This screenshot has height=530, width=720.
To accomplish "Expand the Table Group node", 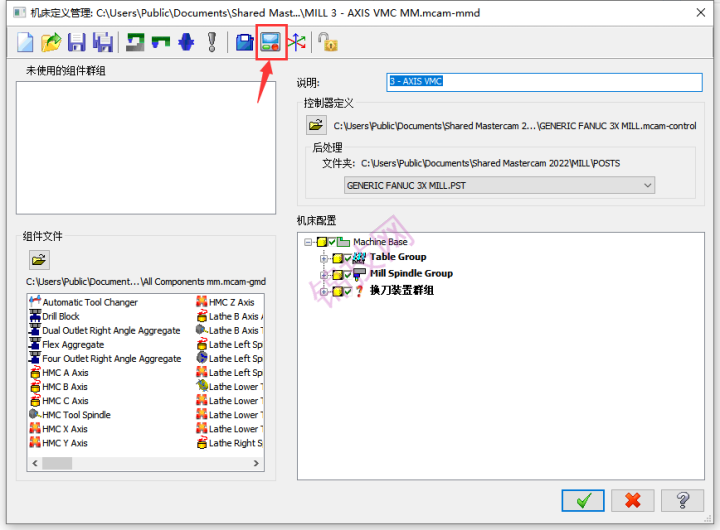I will pyautogui.click(x=324, y=259).
